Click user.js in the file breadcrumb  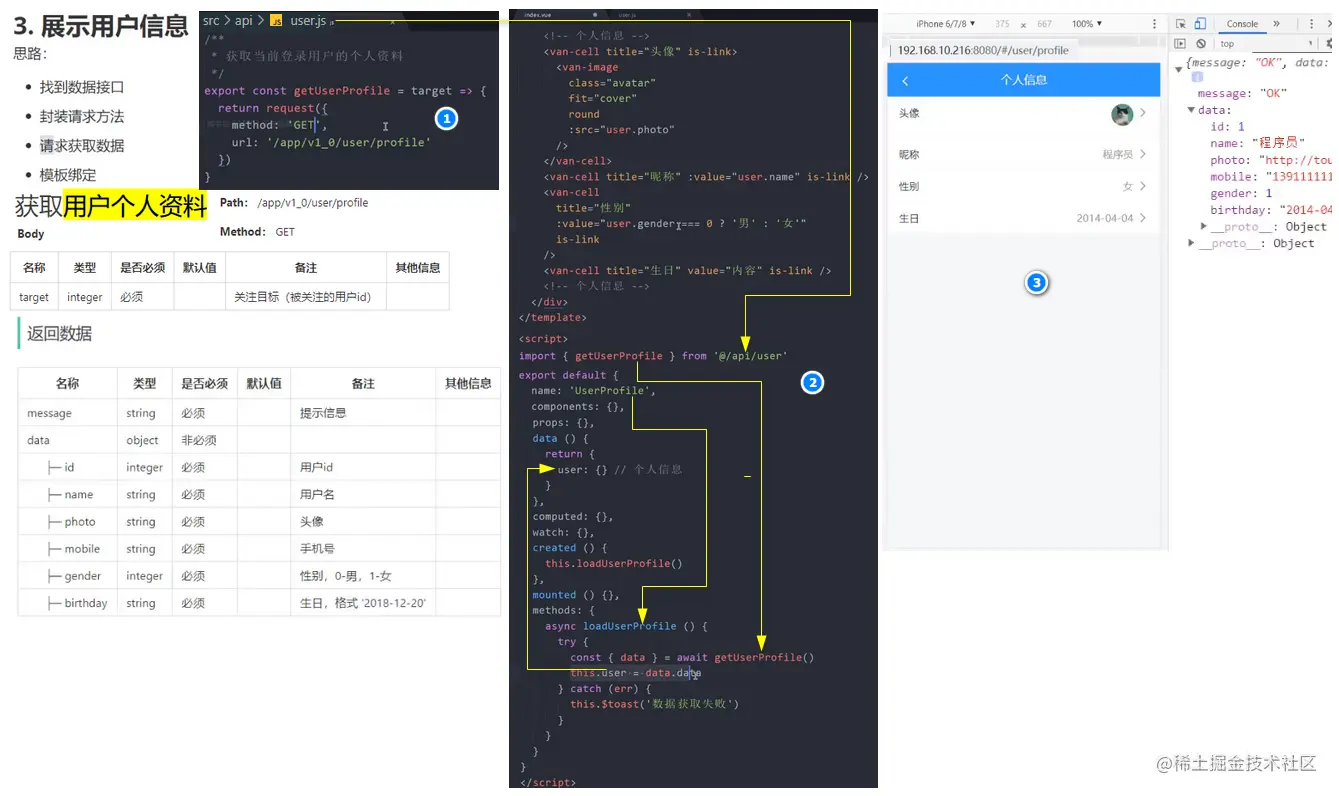[309, 21]
